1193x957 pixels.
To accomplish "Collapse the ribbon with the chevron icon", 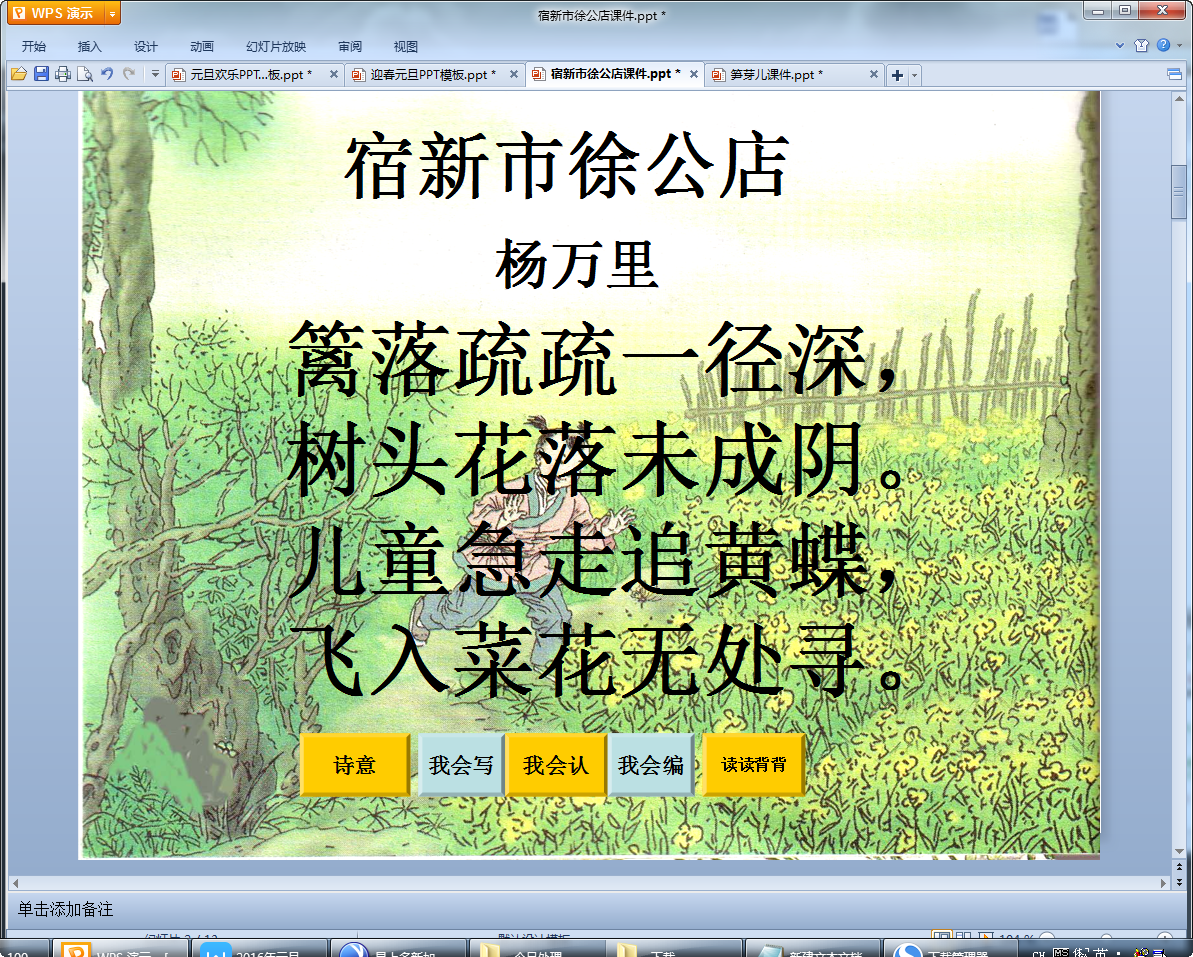I will click(x=1120, y=46).
